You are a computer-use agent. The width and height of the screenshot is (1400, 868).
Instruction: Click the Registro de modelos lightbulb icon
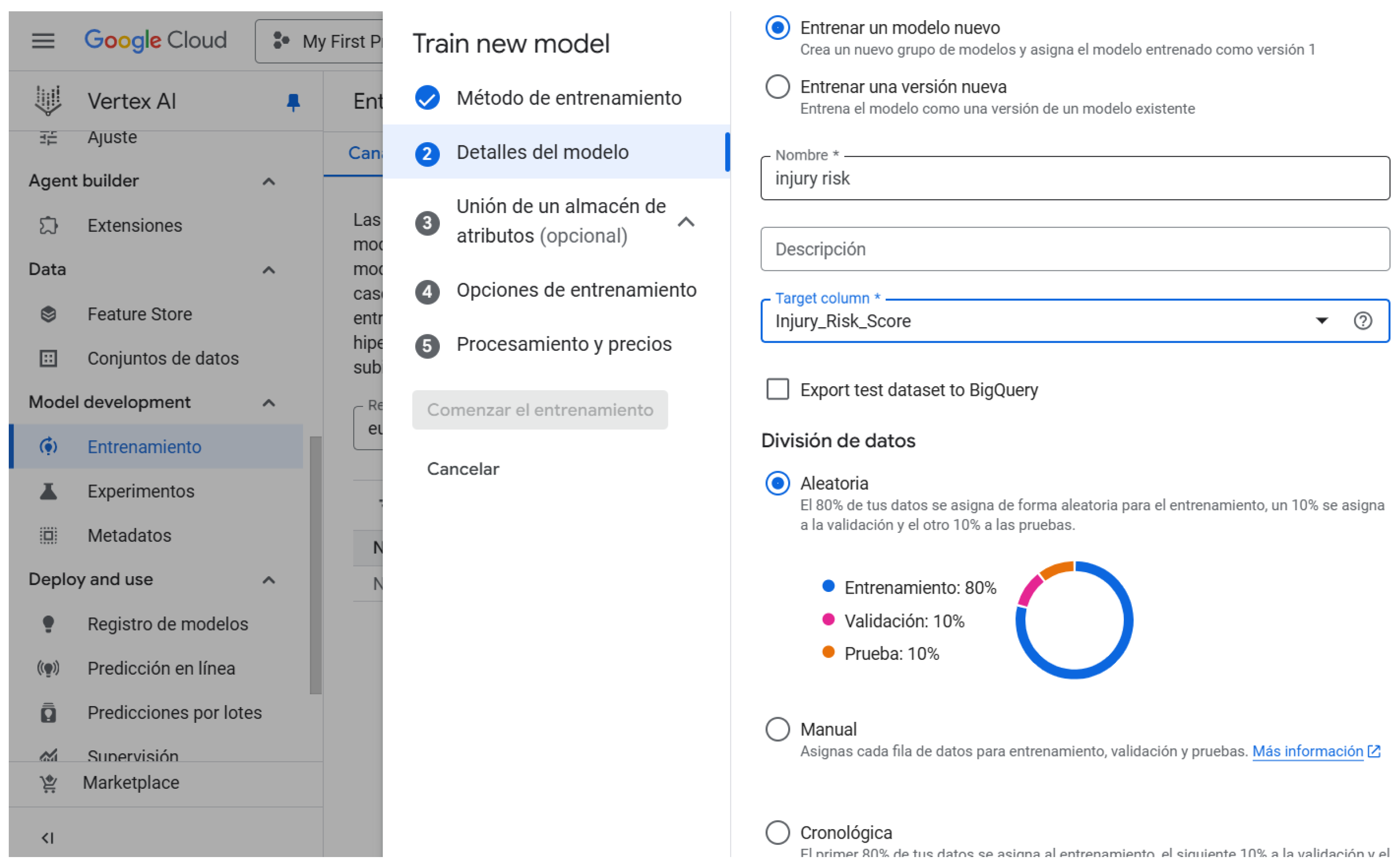click(48, 624)
